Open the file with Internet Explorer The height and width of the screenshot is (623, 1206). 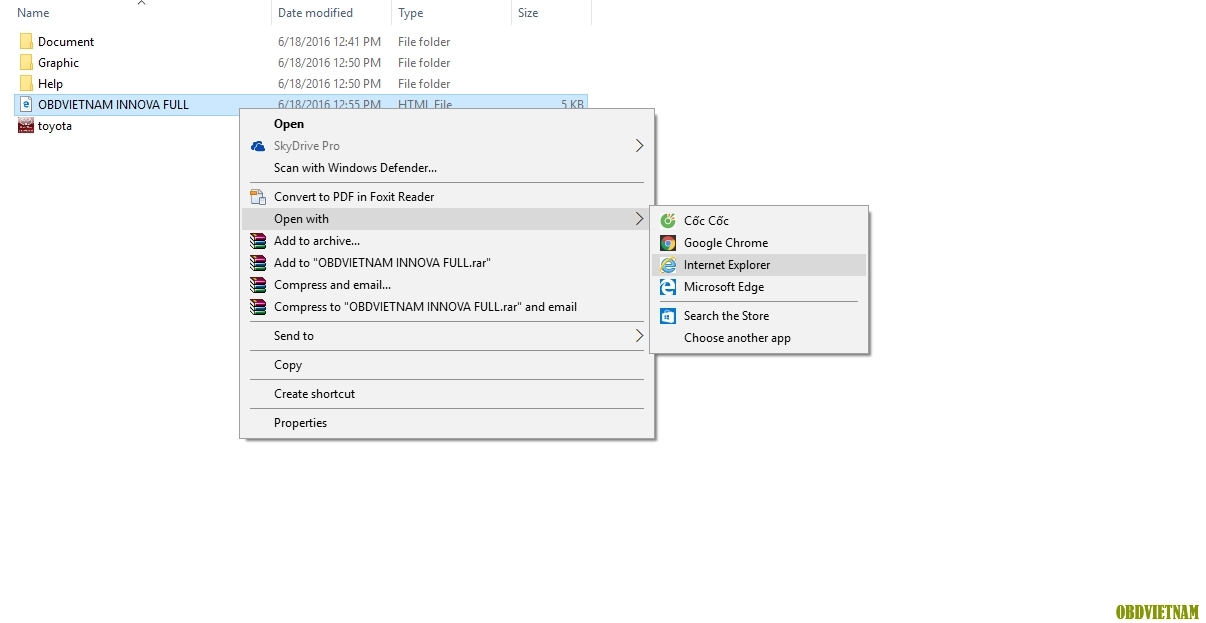(x=759, y=265)
